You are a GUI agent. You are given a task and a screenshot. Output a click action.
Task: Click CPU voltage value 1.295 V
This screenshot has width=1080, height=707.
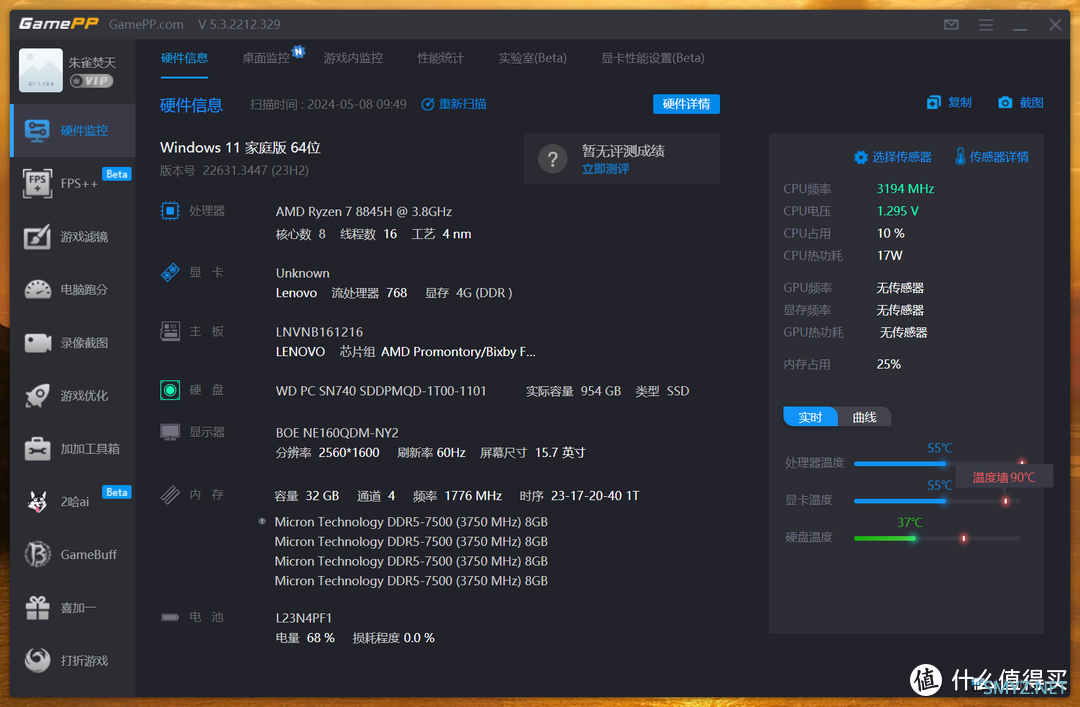point(897,211)
